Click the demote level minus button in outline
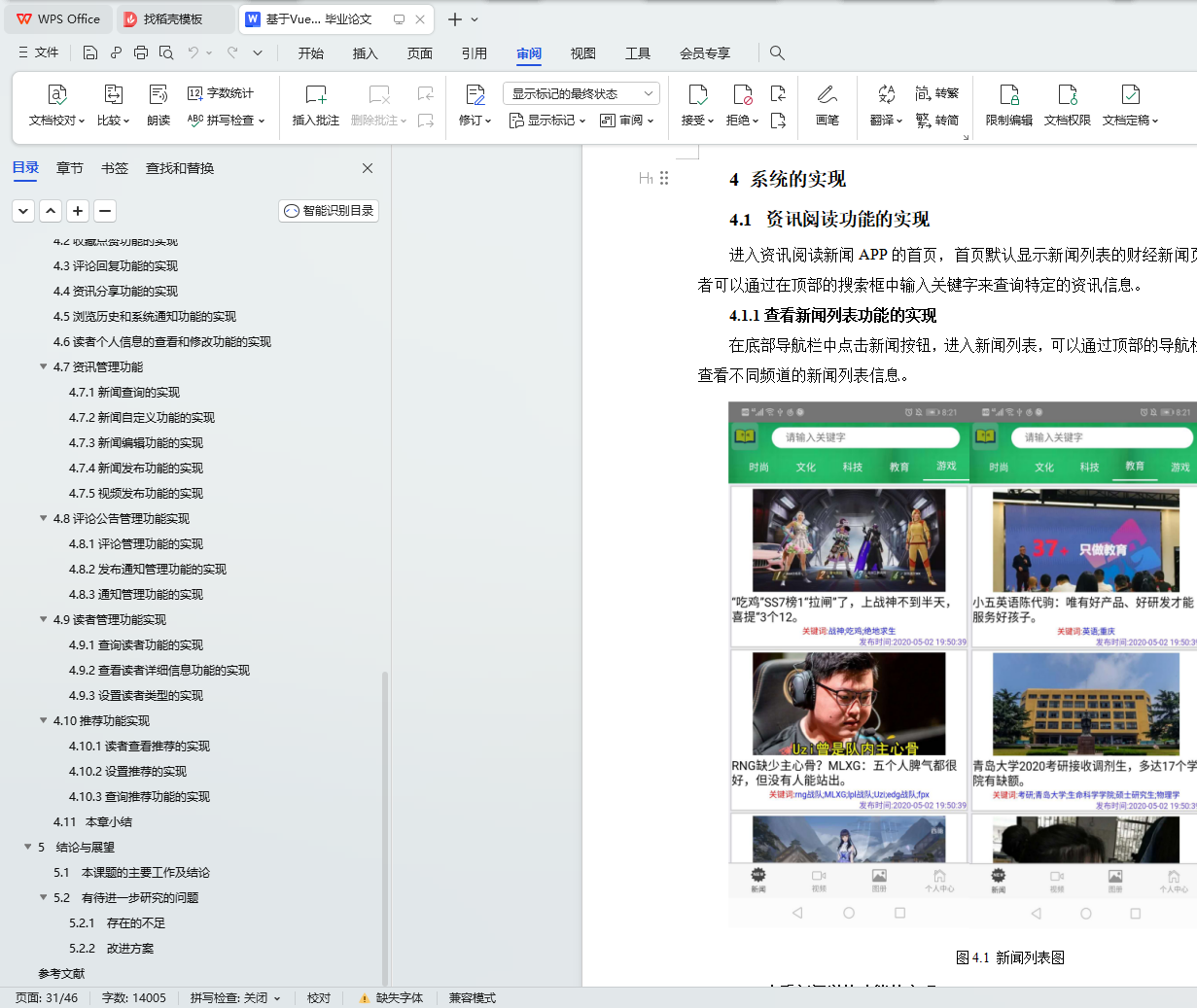 tap(106, 210)
